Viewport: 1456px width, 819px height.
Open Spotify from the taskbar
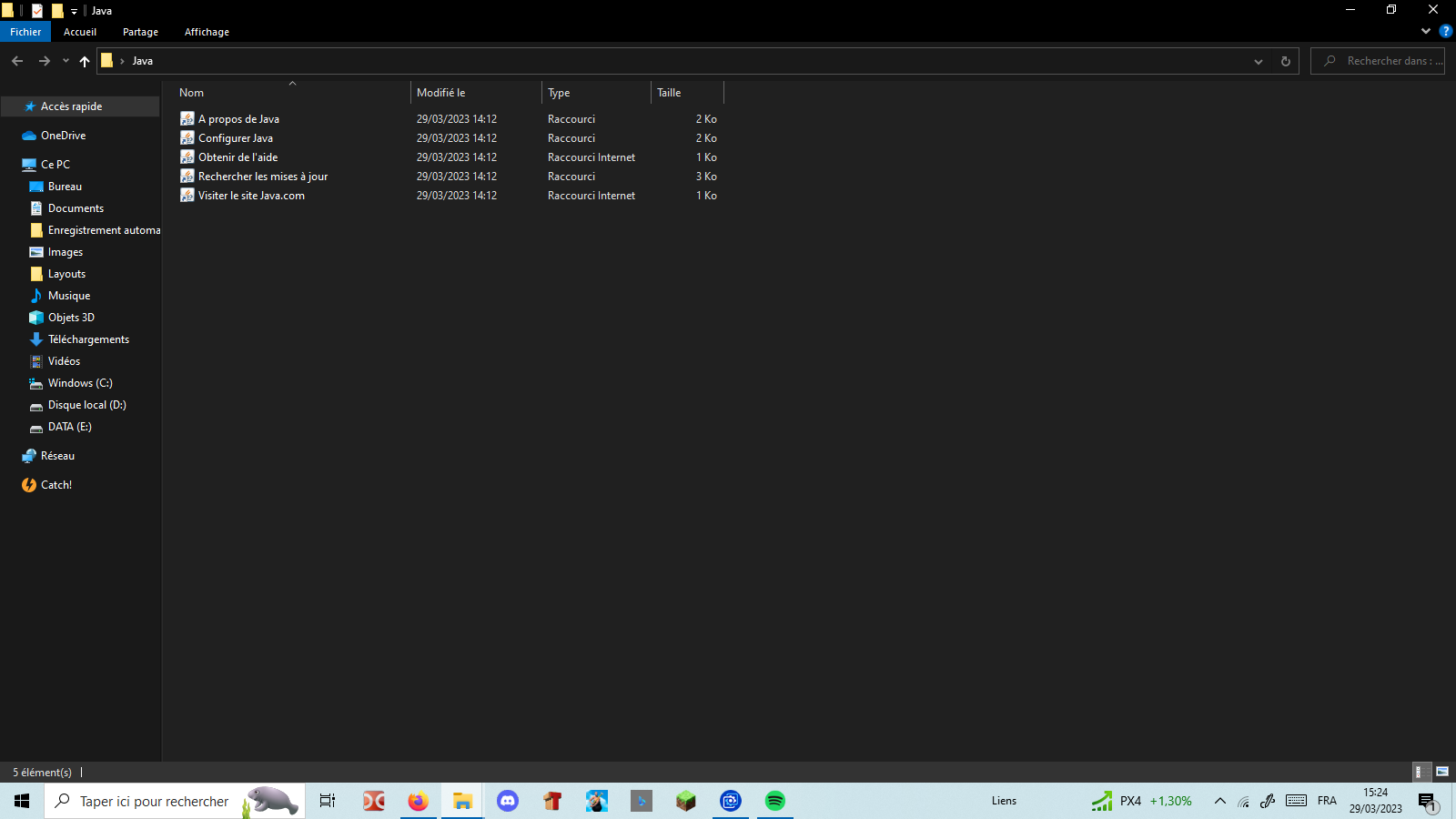tap(774, 801)
